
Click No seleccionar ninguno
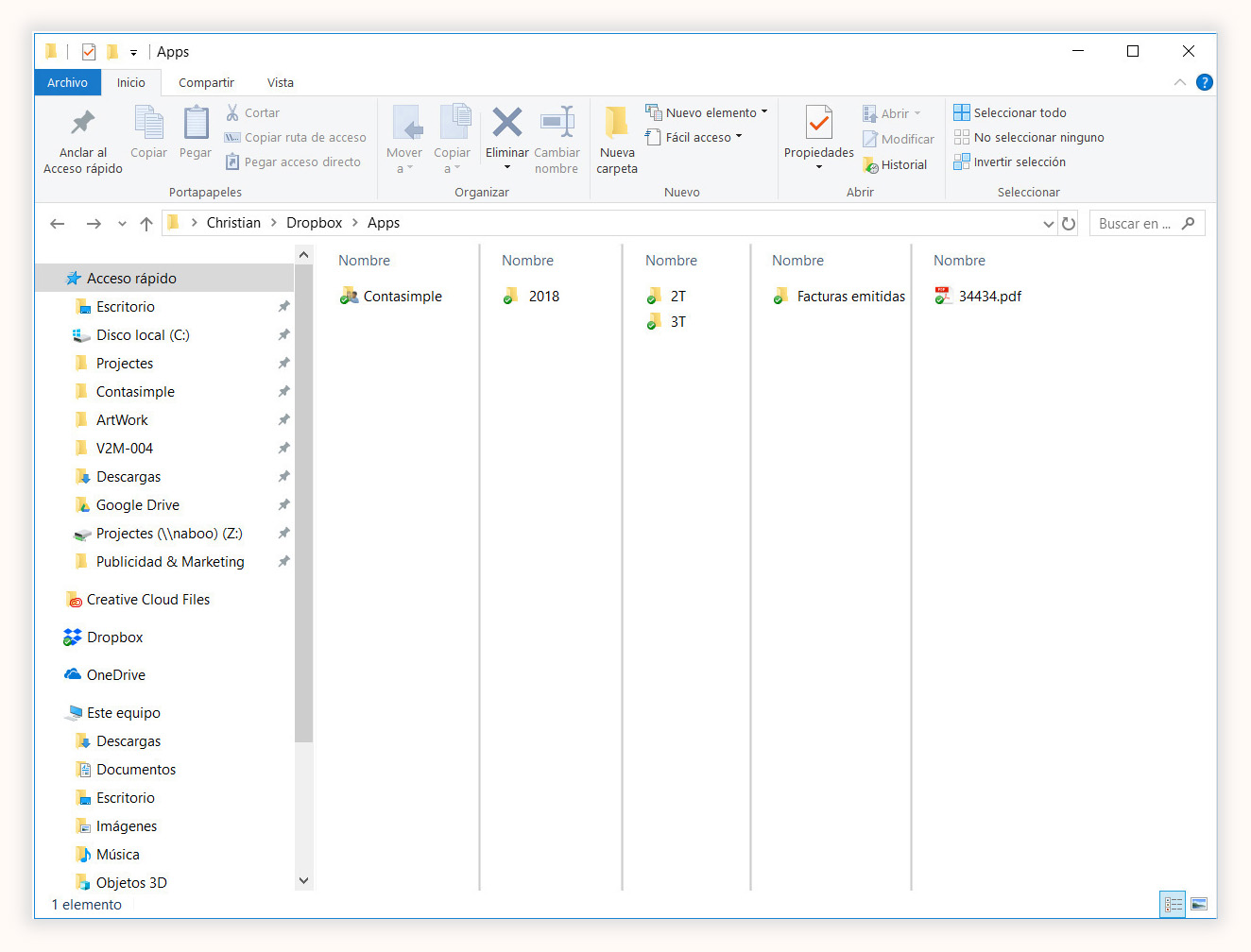point(1029,137)
